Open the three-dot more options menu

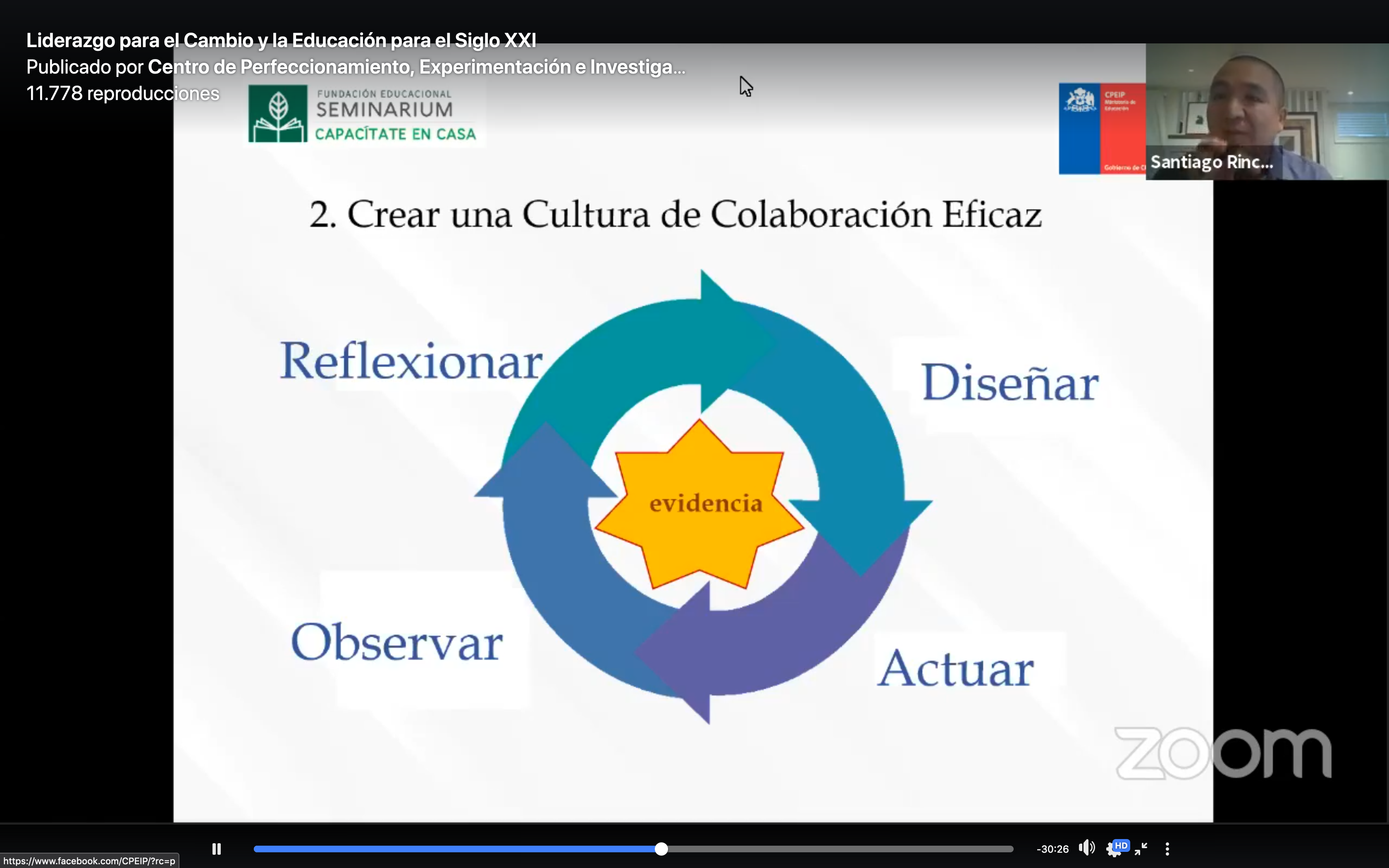[1167, 849]
